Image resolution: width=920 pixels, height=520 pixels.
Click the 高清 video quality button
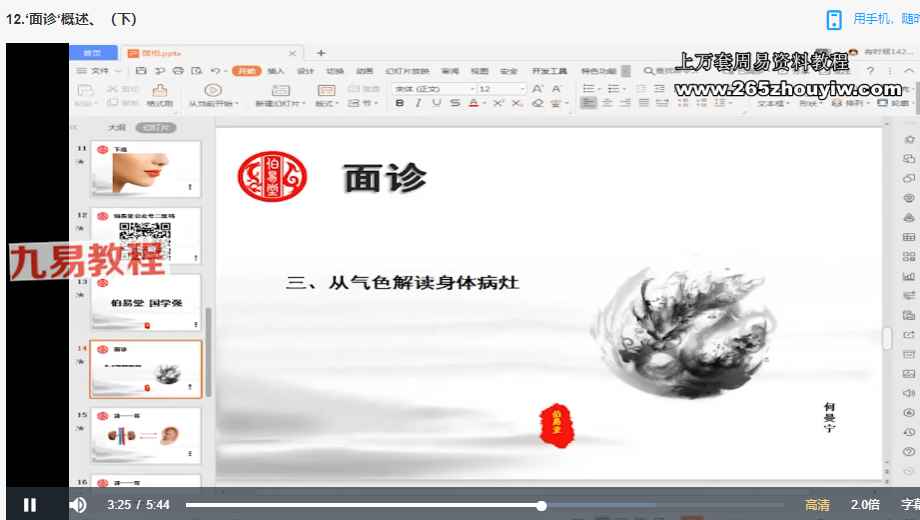coord(817,505)
